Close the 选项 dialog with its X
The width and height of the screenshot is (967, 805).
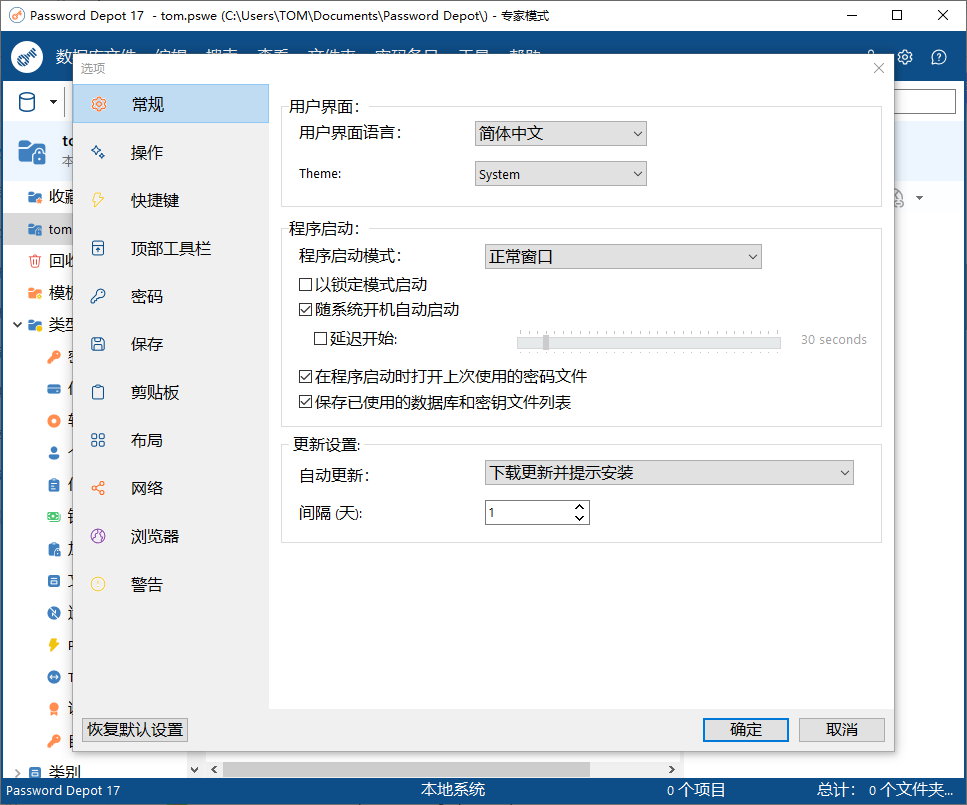pos(879,68)
